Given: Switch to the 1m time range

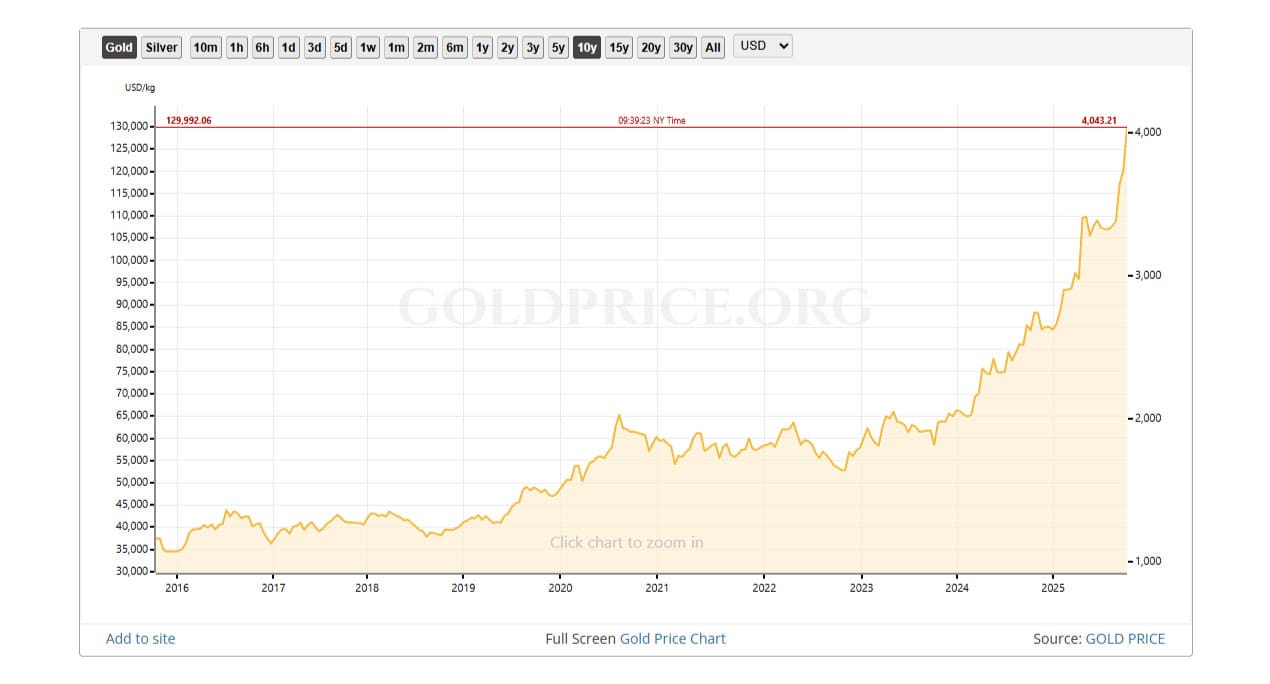Looking at the screenshot, I should coord(396,47).
